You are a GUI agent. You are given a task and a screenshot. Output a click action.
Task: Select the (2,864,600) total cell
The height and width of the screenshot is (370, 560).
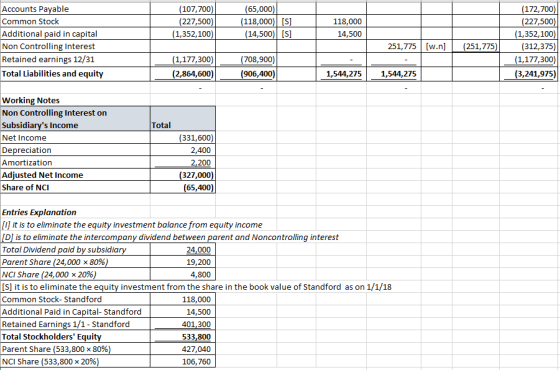click(183, 74)
